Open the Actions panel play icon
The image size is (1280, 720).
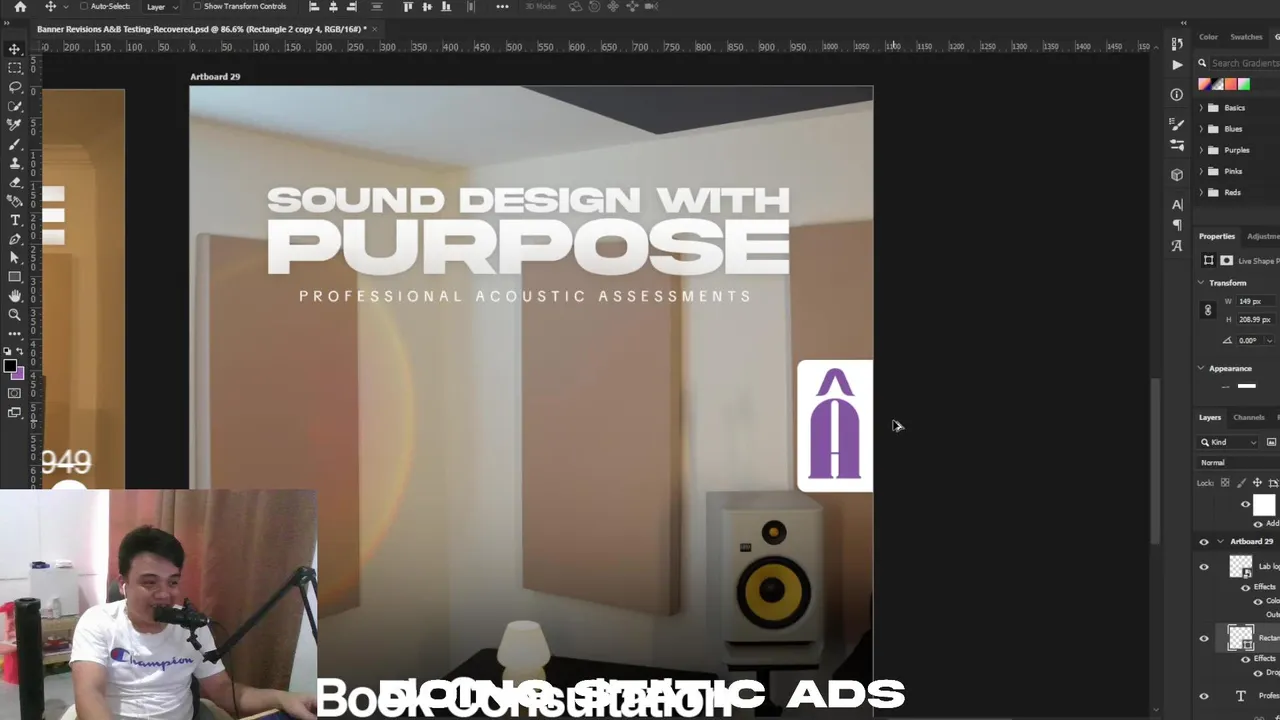[1177, 64]
